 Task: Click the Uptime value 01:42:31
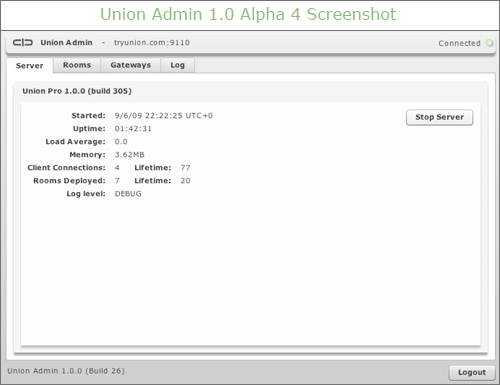click(x=133, y=129)
